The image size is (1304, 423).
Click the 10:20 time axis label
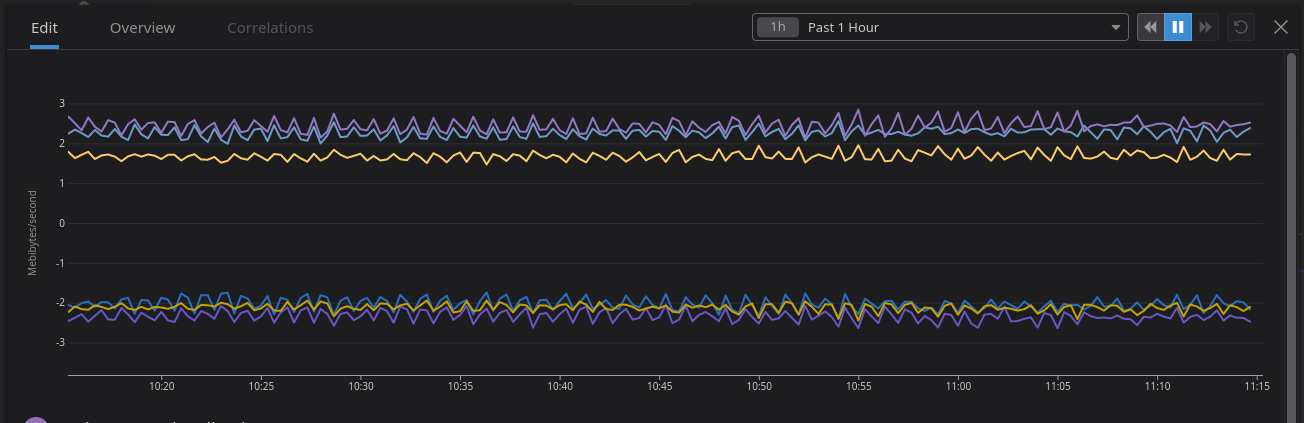coord(162,385)
